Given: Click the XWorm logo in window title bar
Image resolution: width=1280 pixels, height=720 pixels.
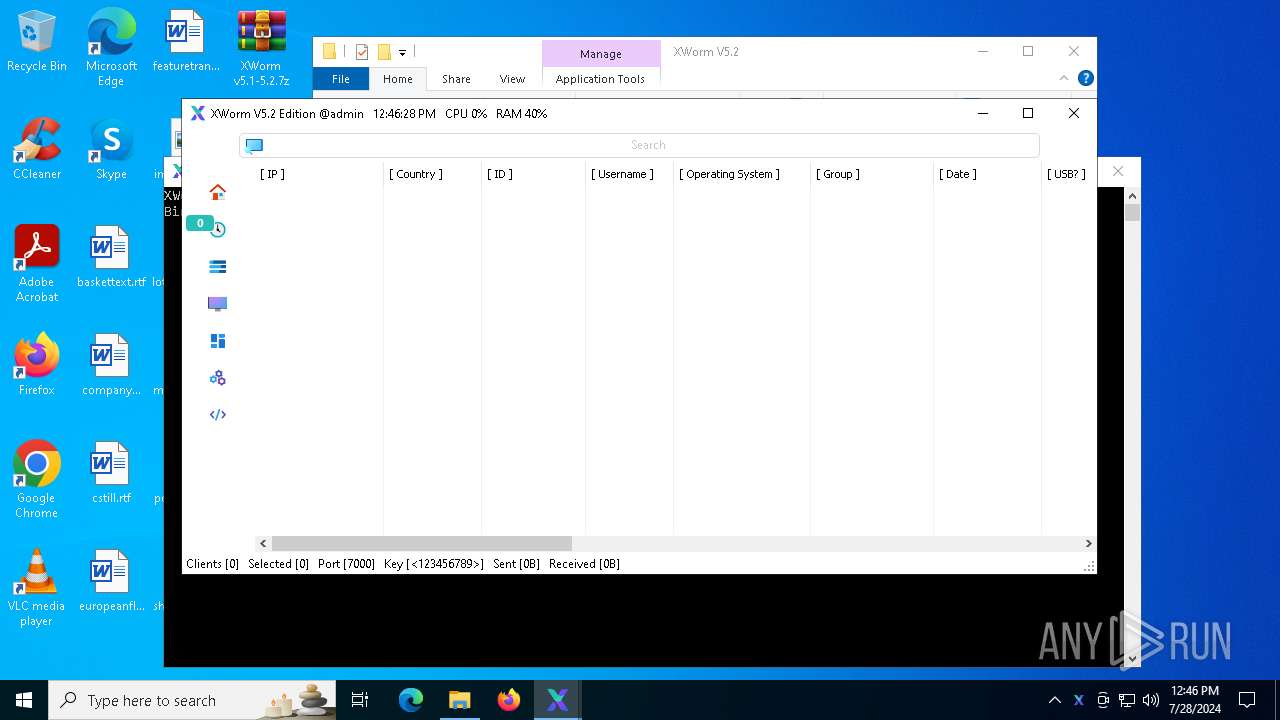Looking at the screenshot, I should tap(197, 114).
